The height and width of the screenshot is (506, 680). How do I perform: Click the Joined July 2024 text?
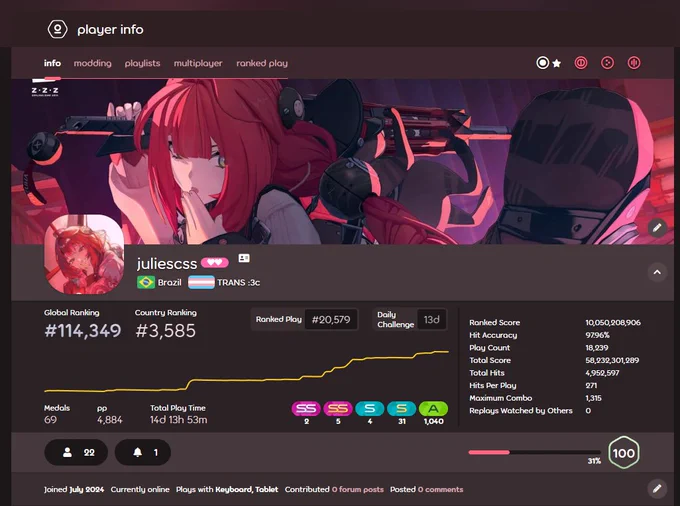(x=74, y=490)
